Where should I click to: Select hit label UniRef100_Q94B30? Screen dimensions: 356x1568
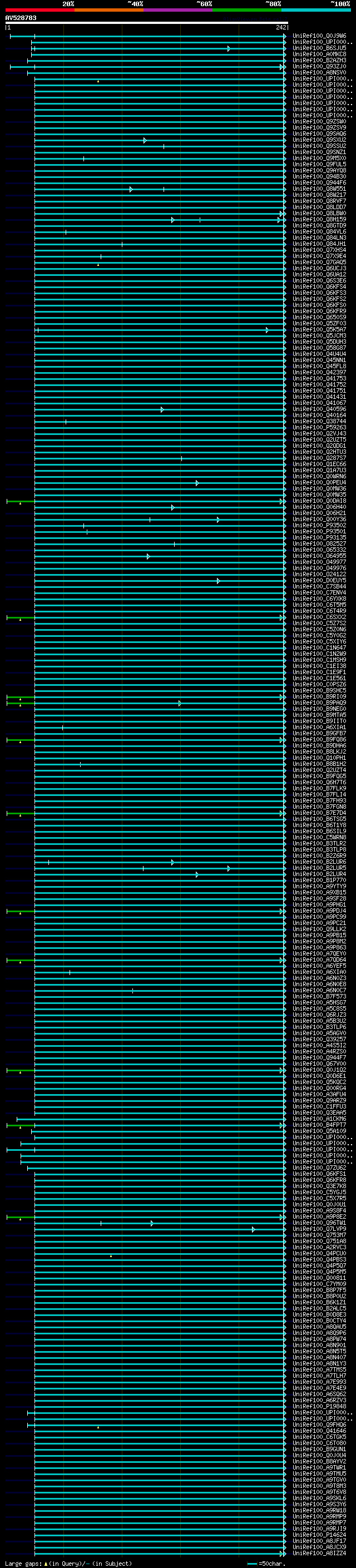319,176
